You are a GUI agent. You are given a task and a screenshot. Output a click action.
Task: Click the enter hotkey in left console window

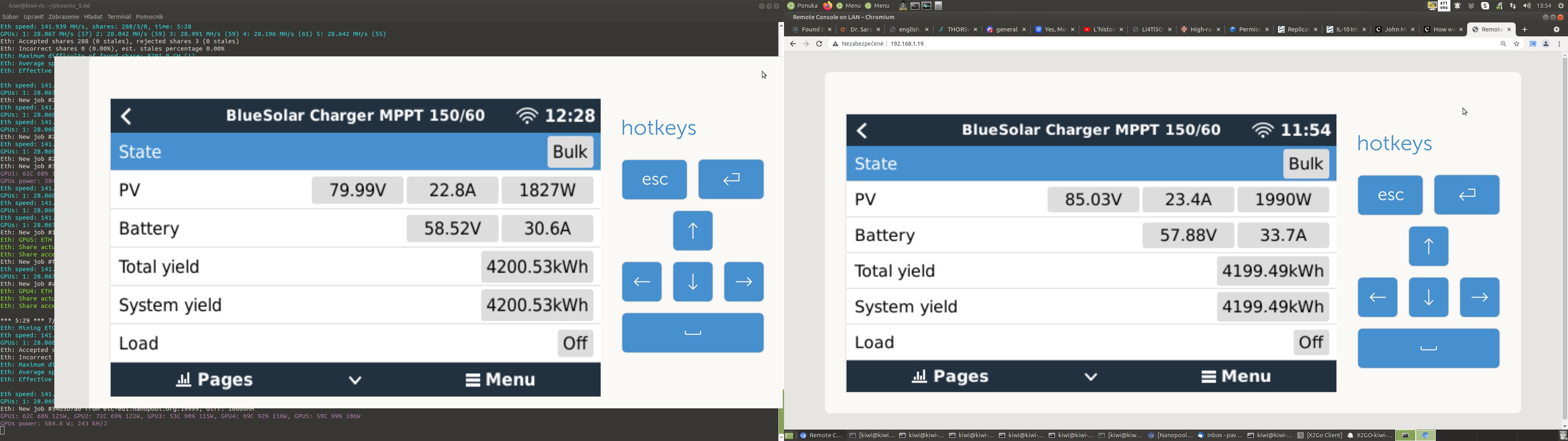coord(731,180)
